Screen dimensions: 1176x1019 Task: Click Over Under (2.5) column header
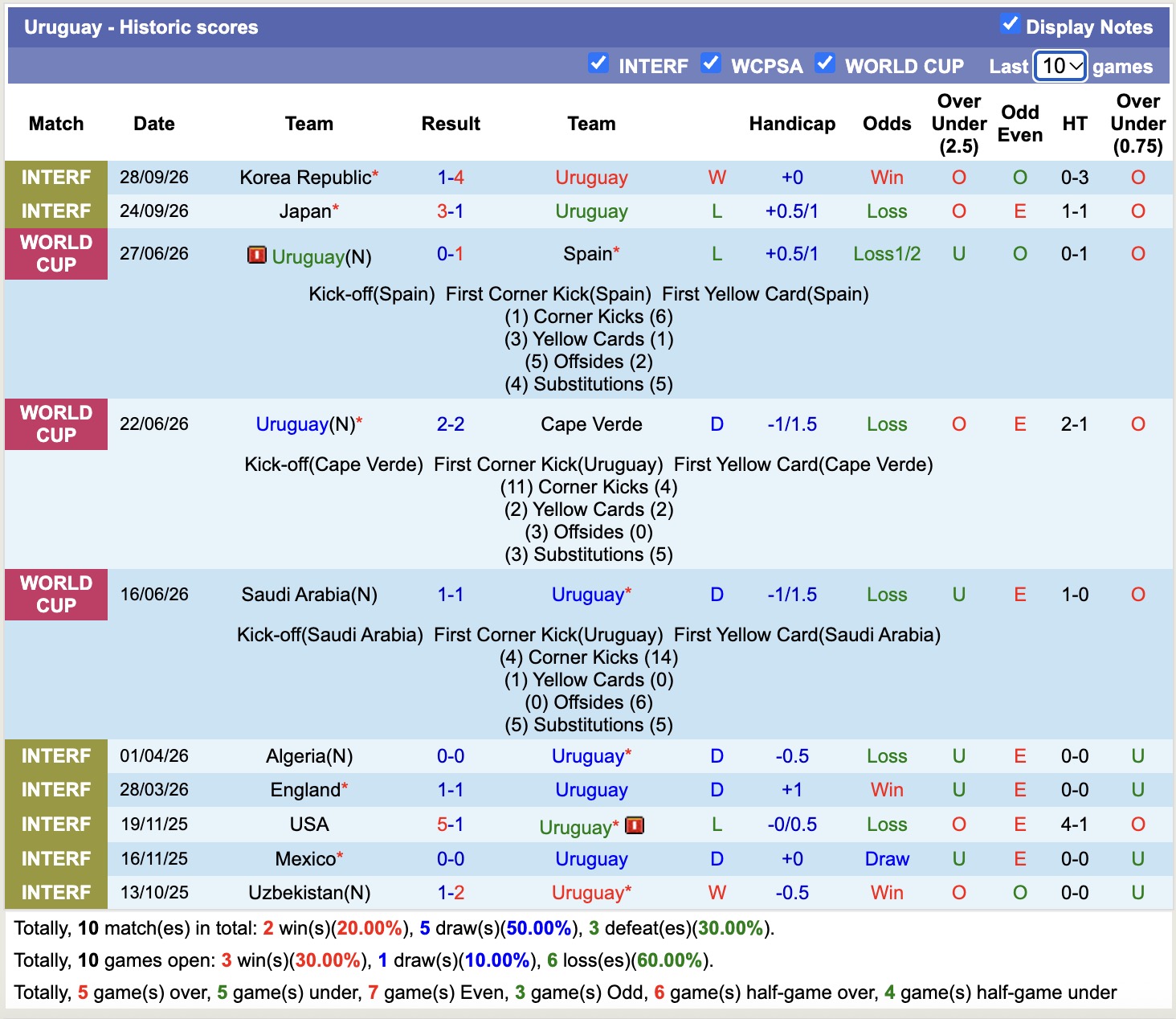(959, 124)
